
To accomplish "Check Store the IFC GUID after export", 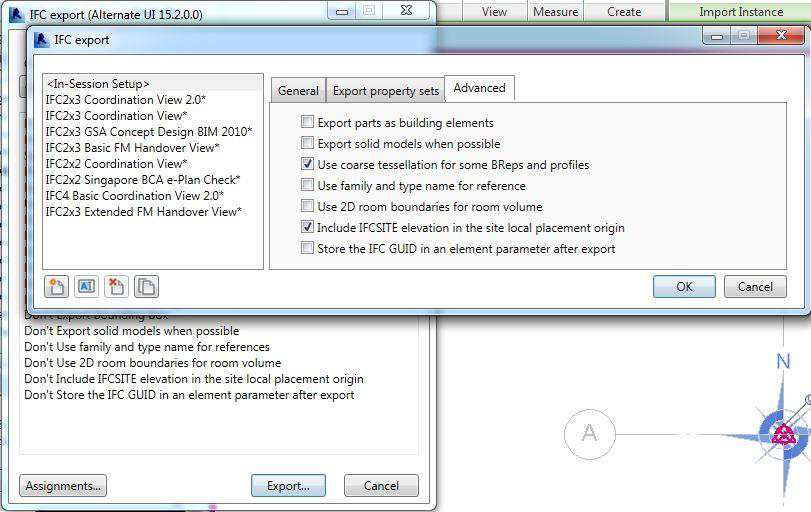I will tap(307, 248).
